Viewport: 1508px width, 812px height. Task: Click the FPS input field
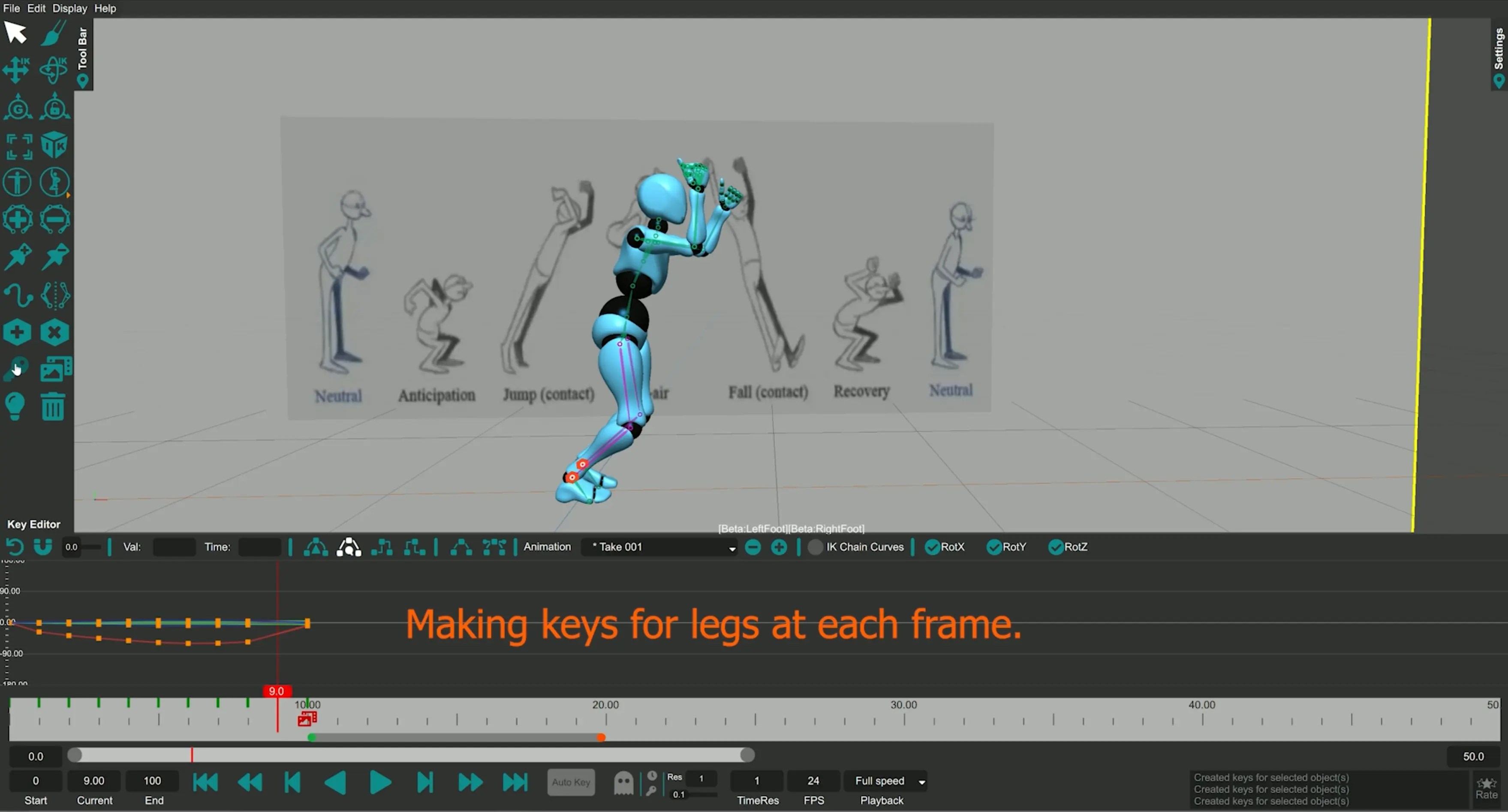(813, 781)
